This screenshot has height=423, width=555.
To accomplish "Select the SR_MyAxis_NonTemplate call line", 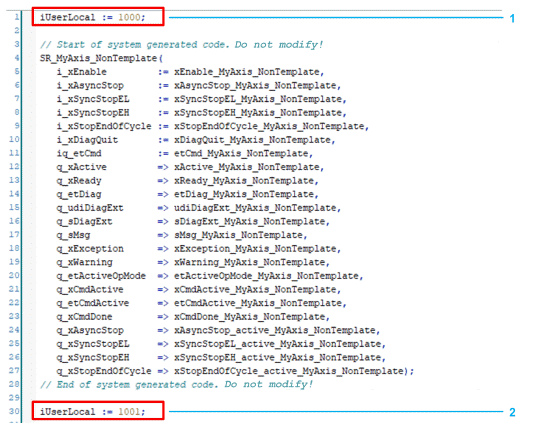I will coord(101,58).
